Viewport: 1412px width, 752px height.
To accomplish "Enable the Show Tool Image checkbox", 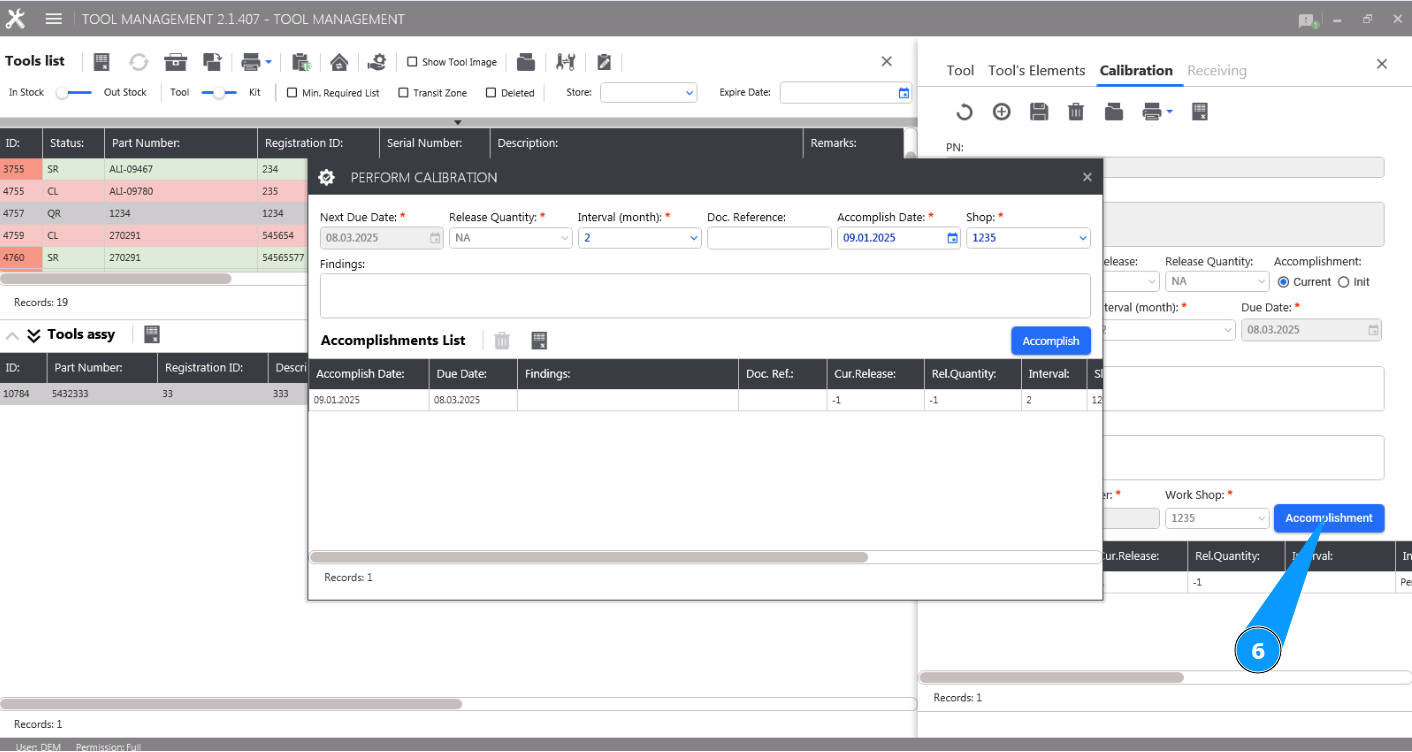I will [412, 62].
